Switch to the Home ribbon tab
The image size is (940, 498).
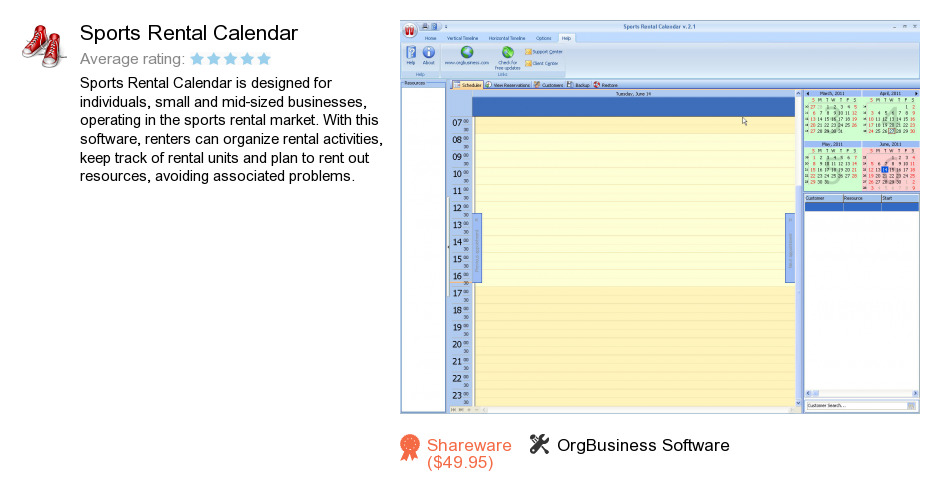(430, 38)
